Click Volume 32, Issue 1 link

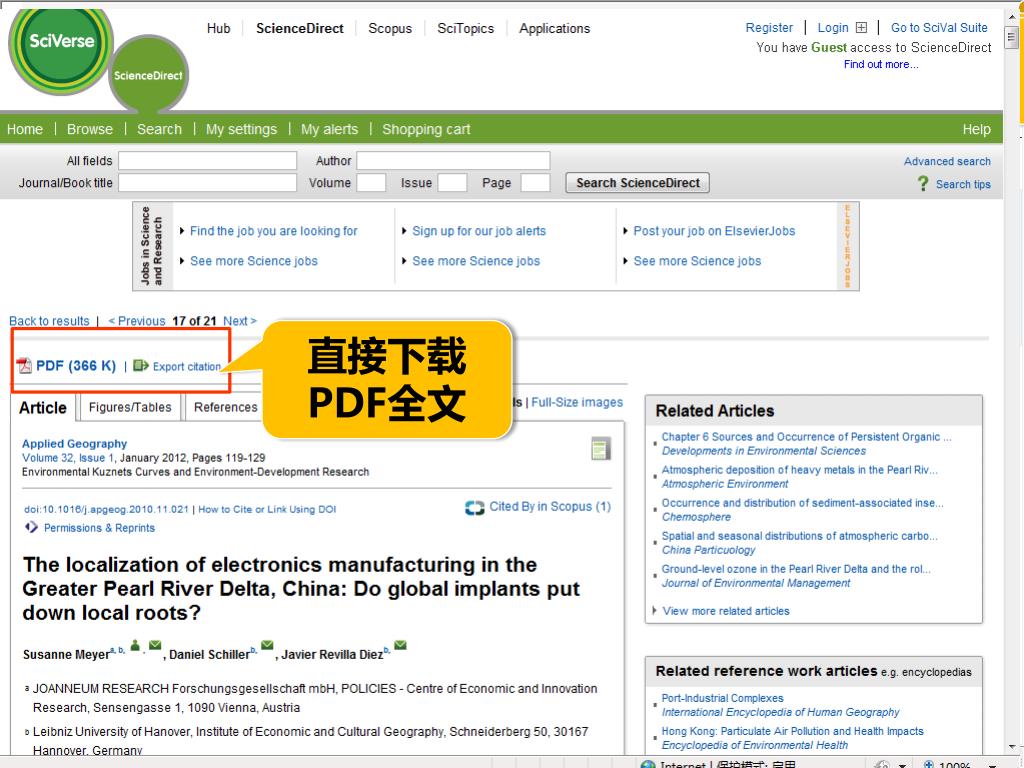pos(68,458)
